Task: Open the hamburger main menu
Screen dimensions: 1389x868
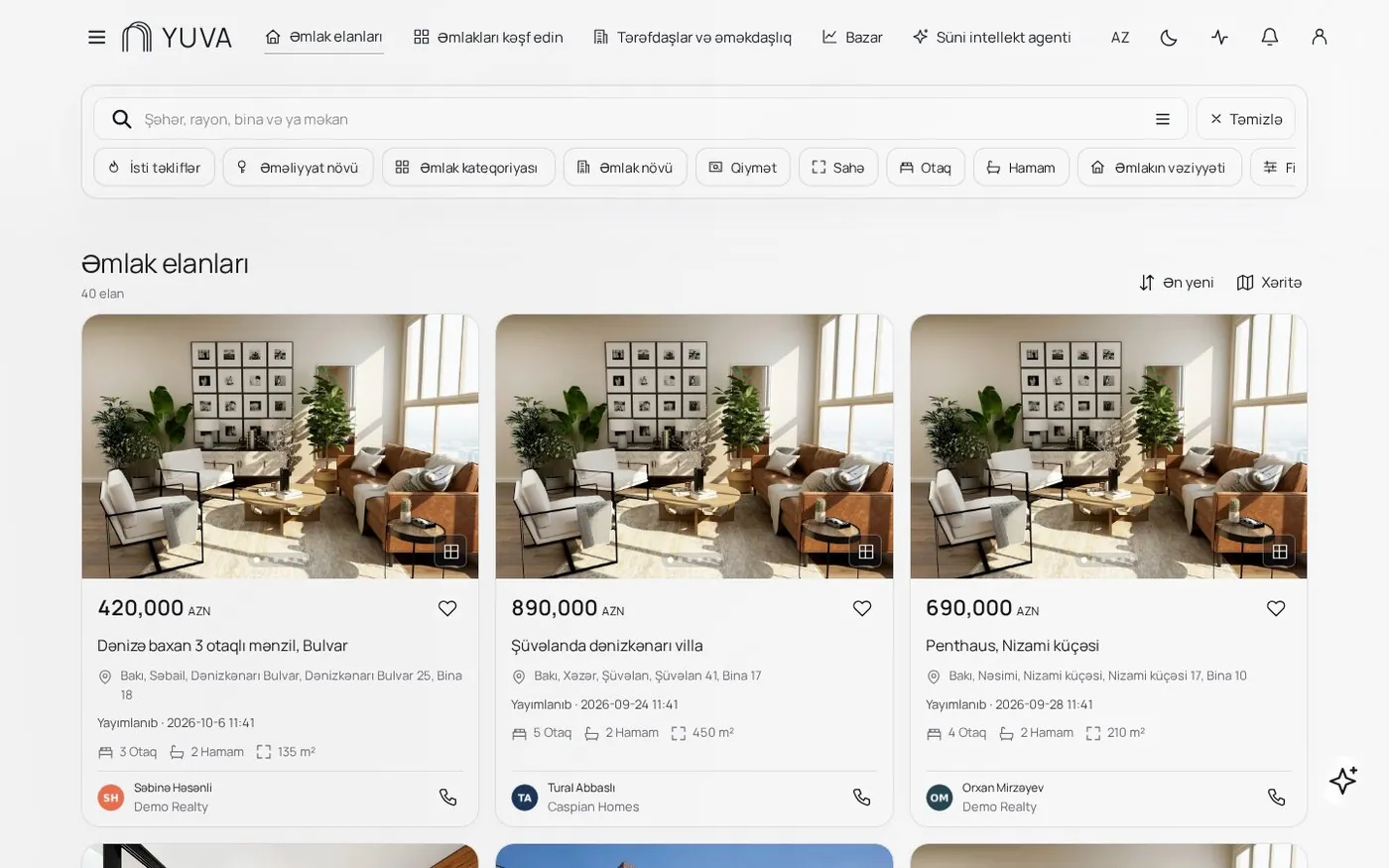Action: (x=96, y=38)
